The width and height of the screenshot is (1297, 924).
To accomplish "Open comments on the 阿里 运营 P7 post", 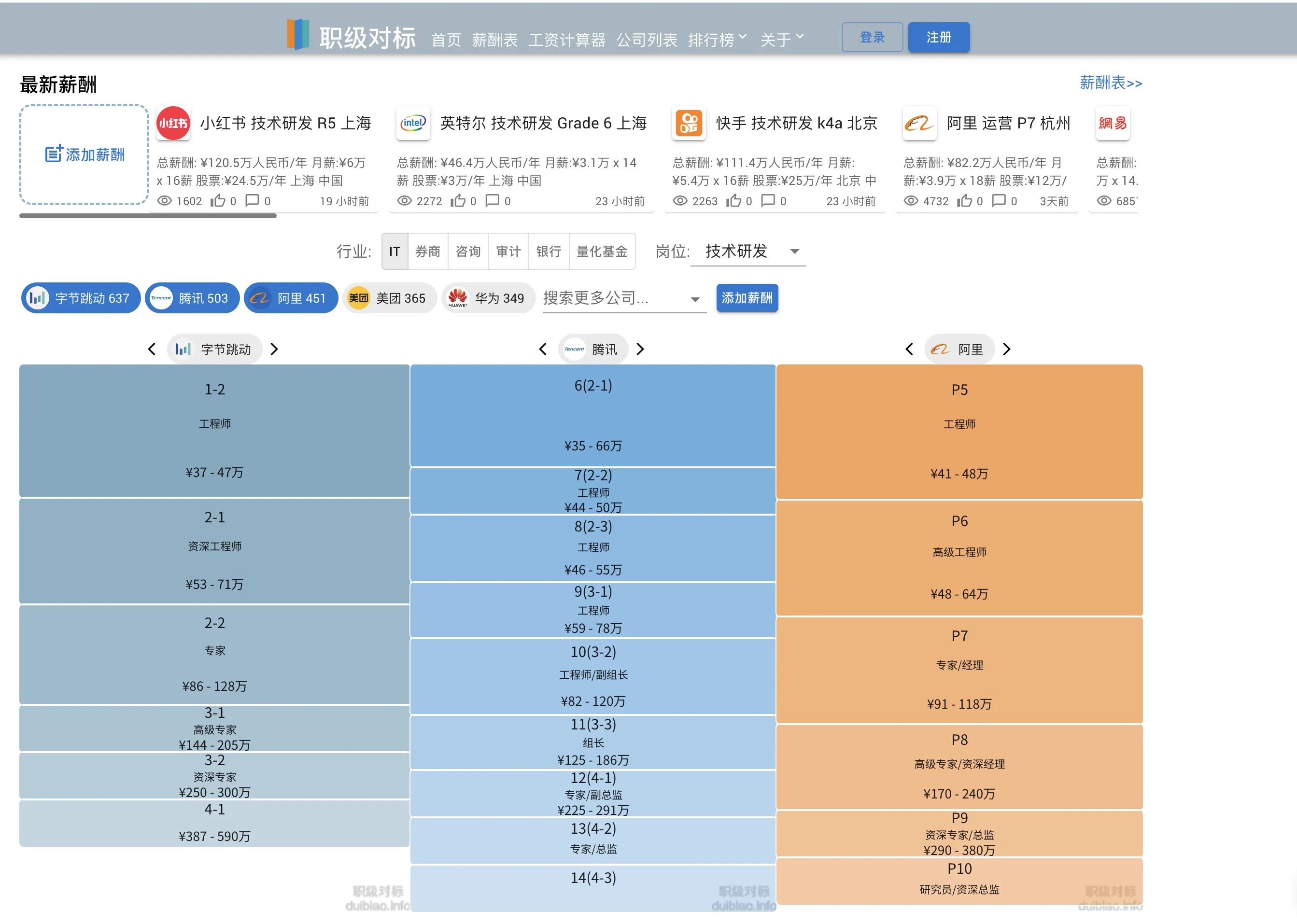I will pyautogui.click(x=999, y=201).
